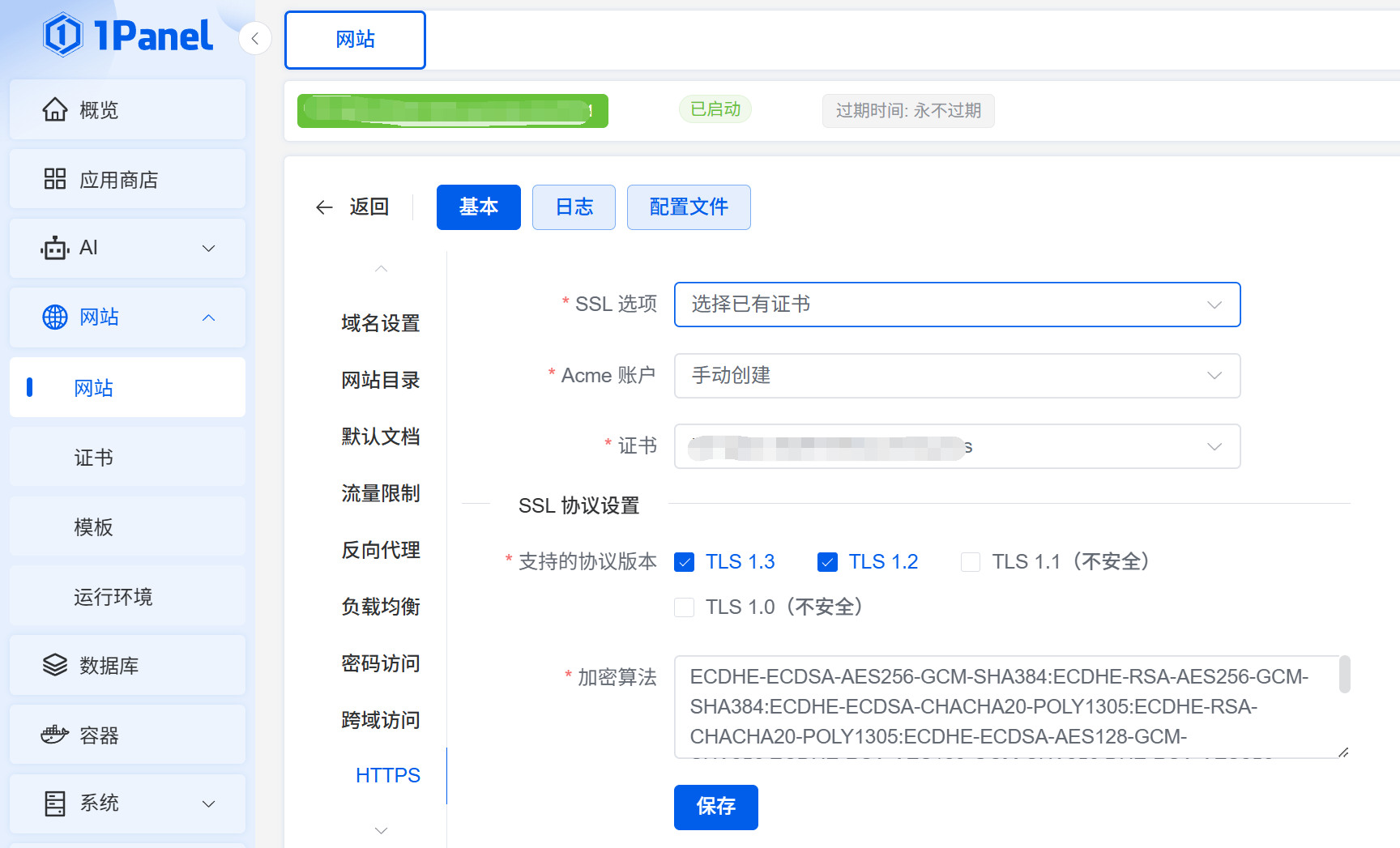Screen dimensions: 1400x848
Task: Uncheck the TLS 1.2 checkbox
Action: tap(827, 562)
